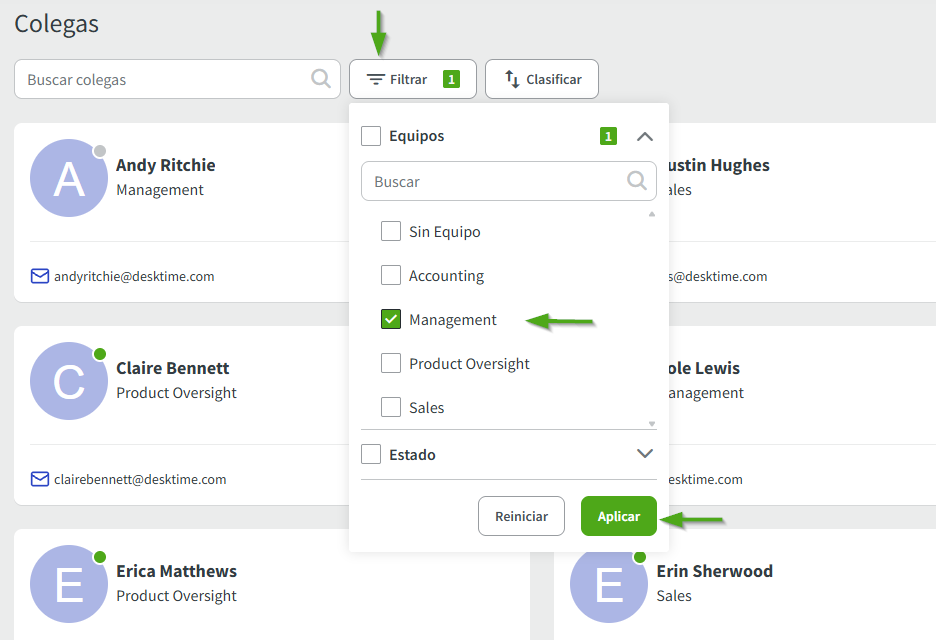Tick the Sin Equipo checkbox
Screen dimensions: 936x640
[x=391, y=232]
